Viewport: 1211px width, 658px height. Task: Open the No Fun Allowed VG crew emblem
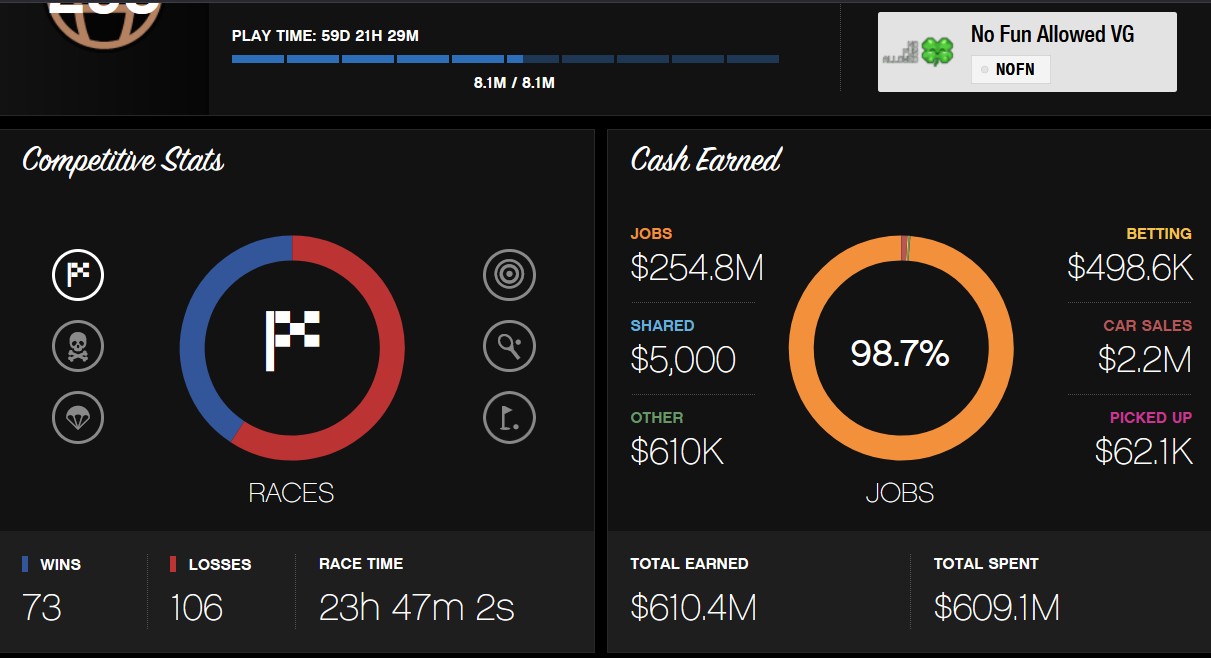tap(918, 52)
